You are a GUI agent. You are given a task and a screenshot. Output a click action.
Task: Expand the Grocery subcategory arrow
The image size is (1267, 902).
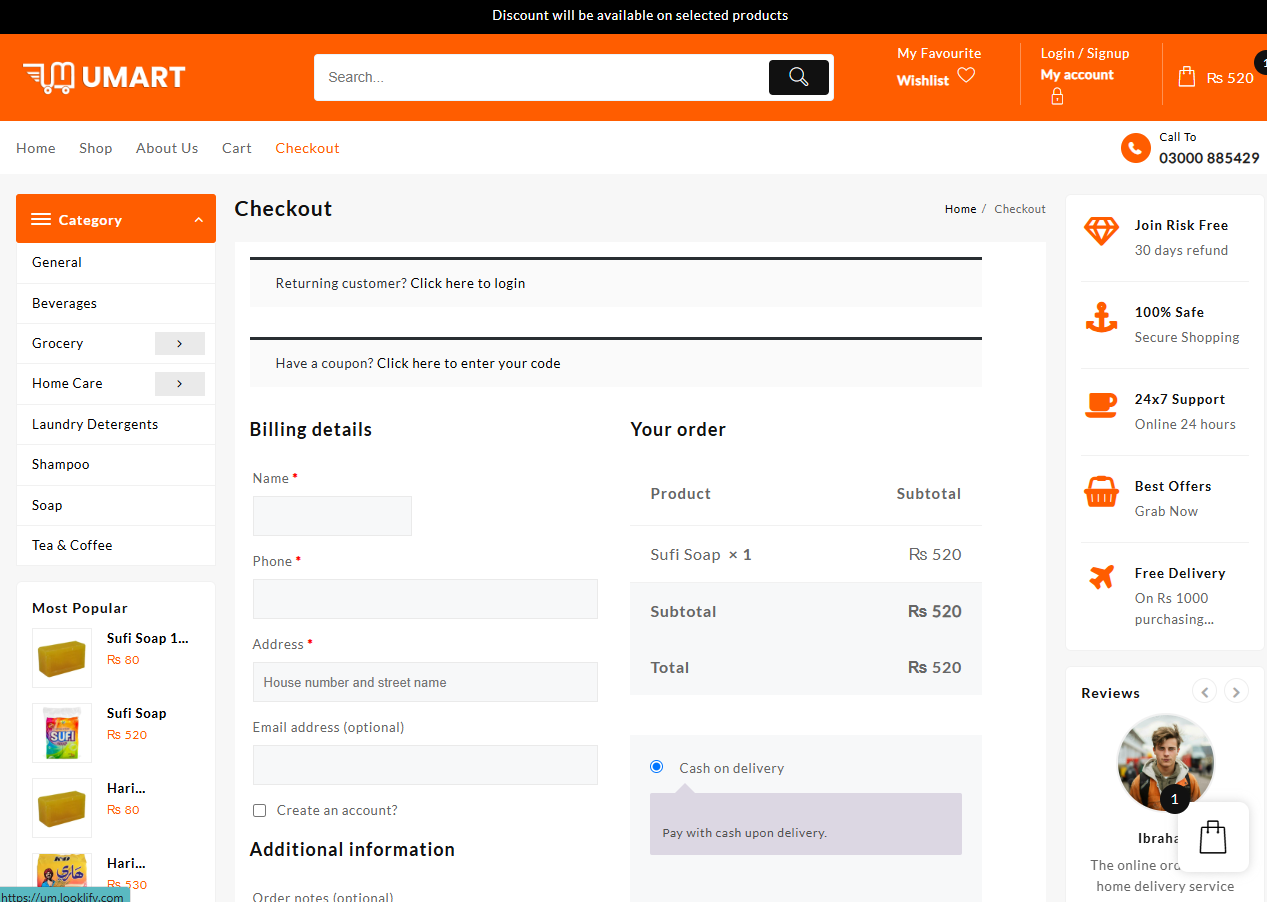coord(179,344)
